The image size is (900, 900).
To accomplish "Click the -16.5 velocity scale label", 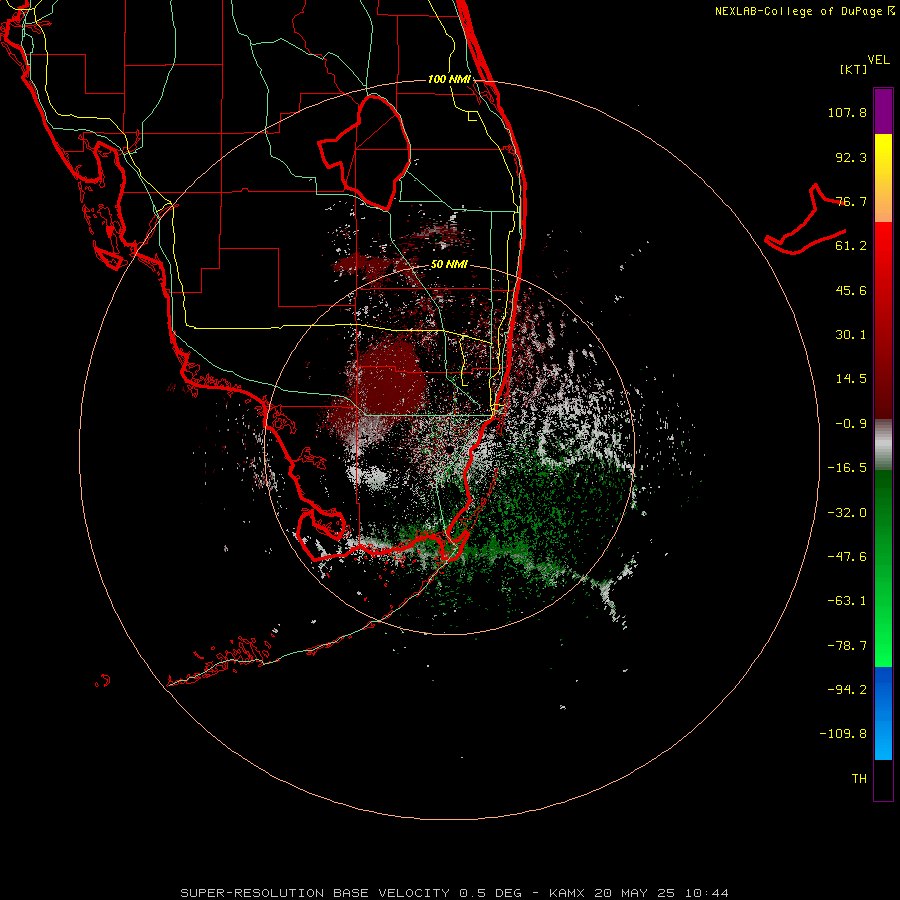I will coord(847,468).
